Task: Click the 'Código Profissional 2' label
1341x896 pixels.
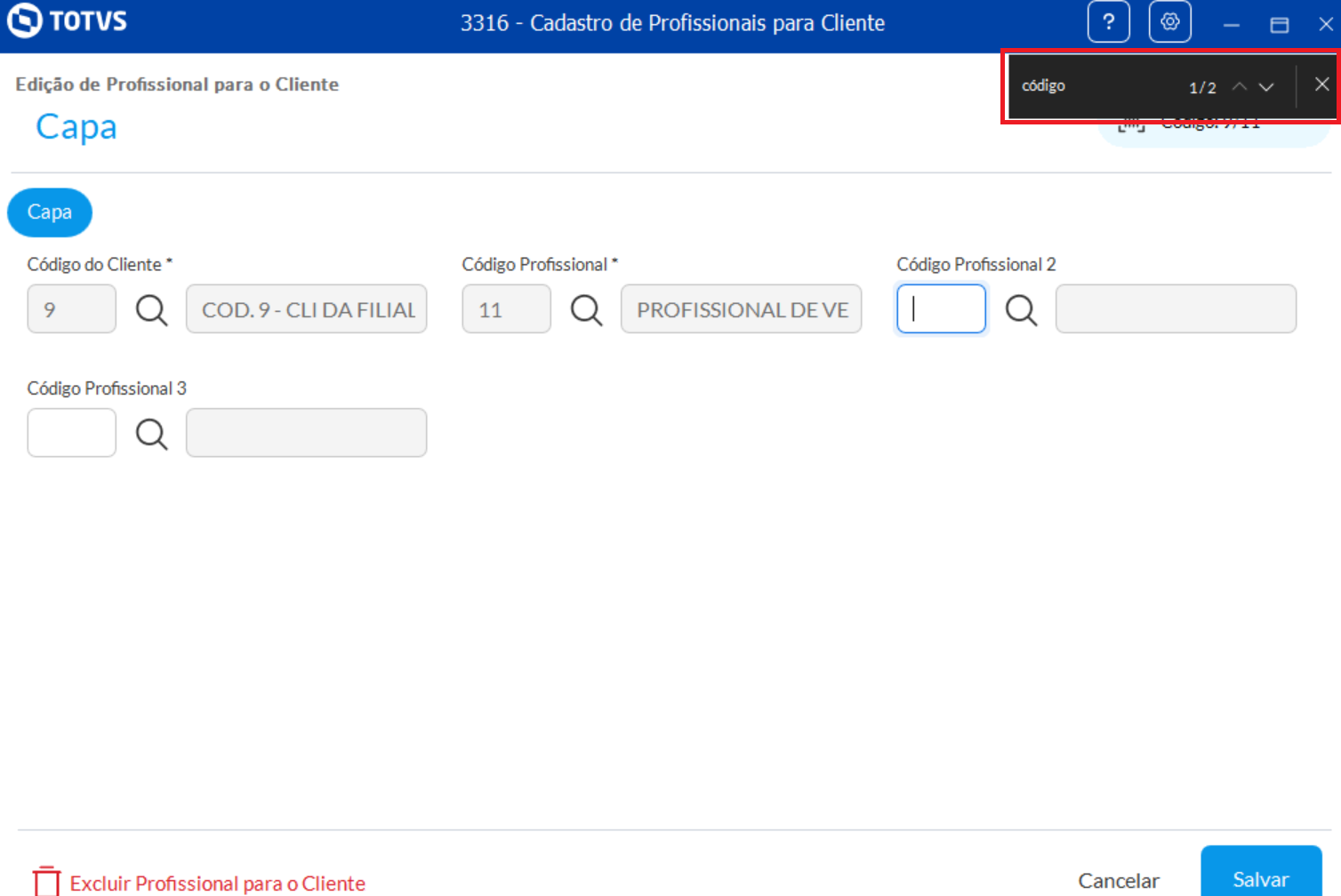Action: pyautogui.click(x=976, y=265)
